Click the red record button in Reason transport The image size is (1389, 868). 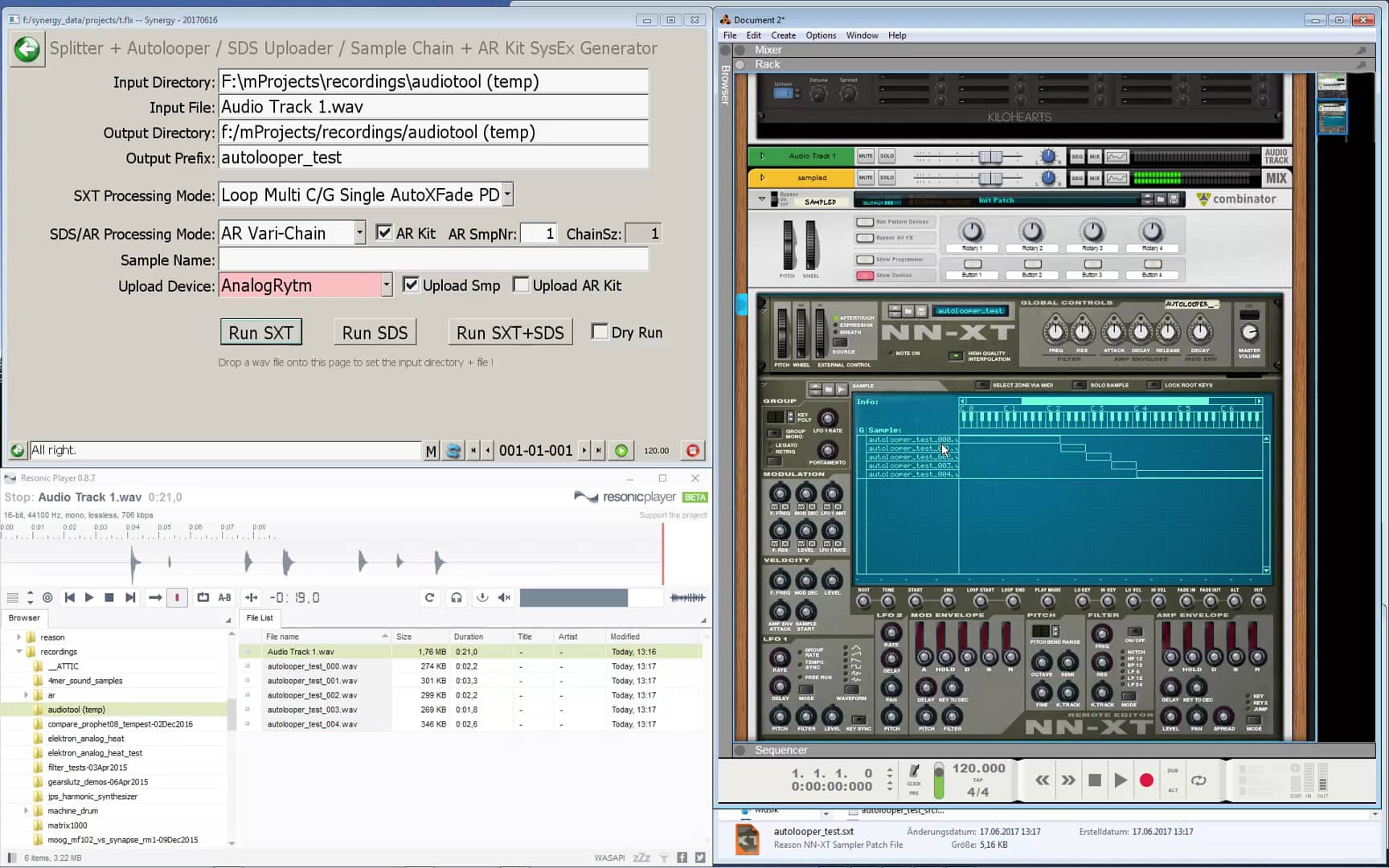(1147, 780)
